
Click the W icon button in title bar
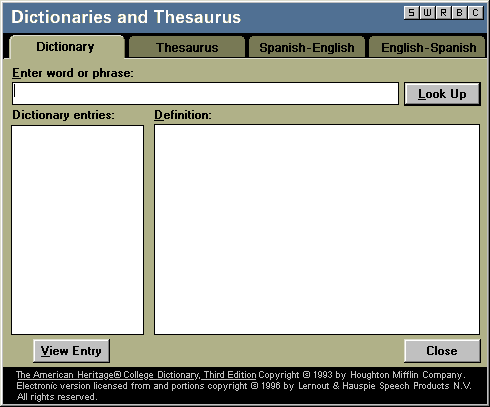[427, 13]
